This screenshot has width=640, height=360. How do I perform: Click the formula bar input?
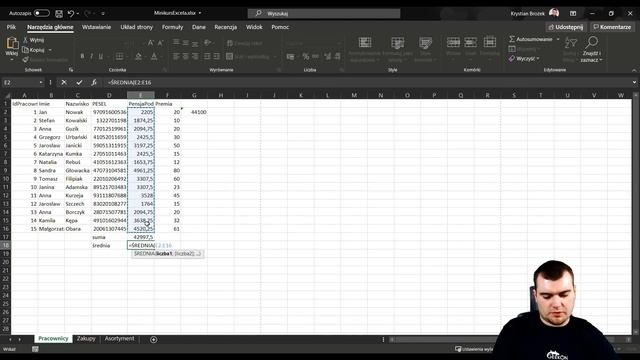click(367, 82)
